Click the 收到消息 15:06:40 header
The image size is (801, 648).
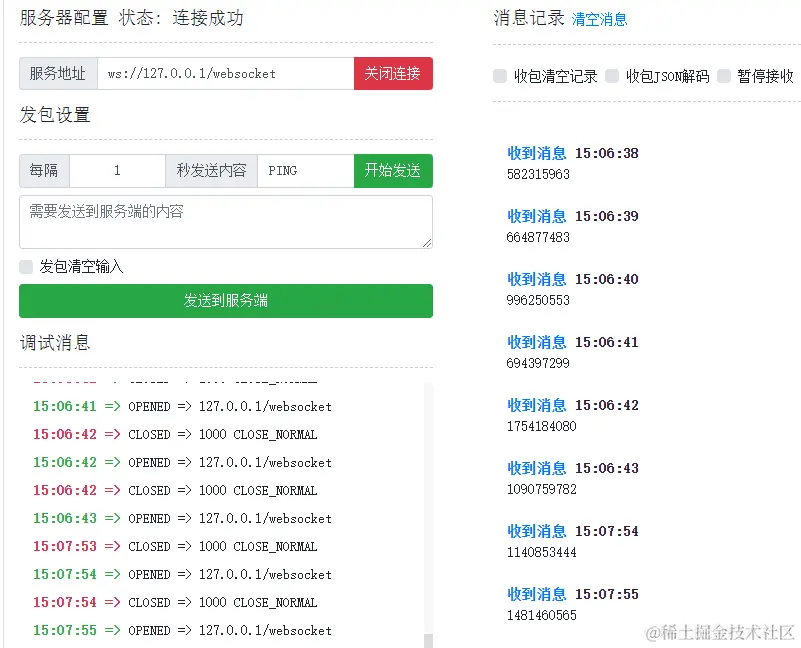pyautogui.click(x=573, y=279)
